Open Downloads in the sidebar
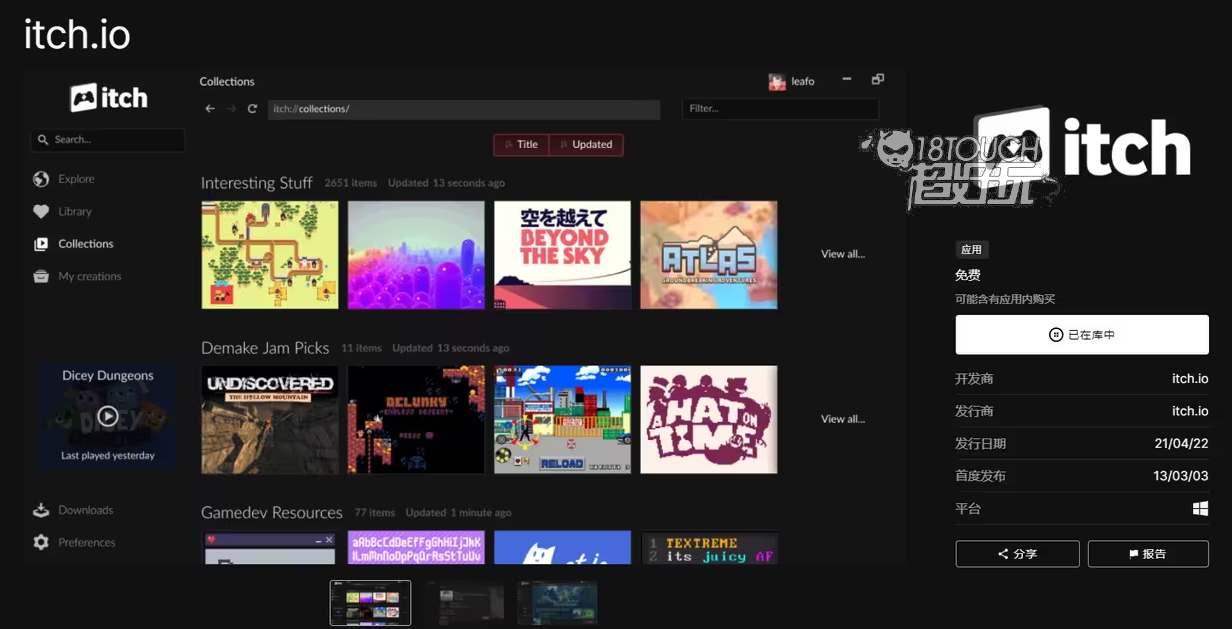The image size is (1232, 629). click(86, 510)
